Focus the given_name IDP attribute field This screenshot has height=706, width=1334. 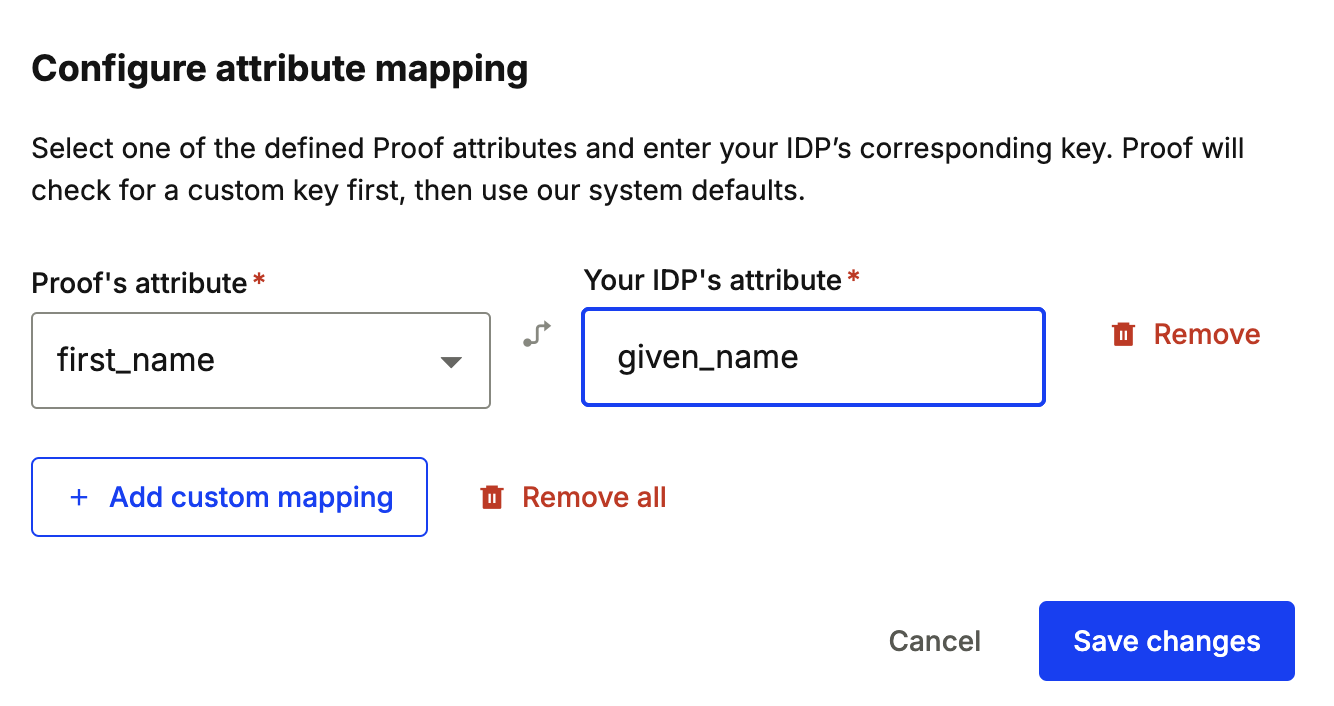[813, 357]
